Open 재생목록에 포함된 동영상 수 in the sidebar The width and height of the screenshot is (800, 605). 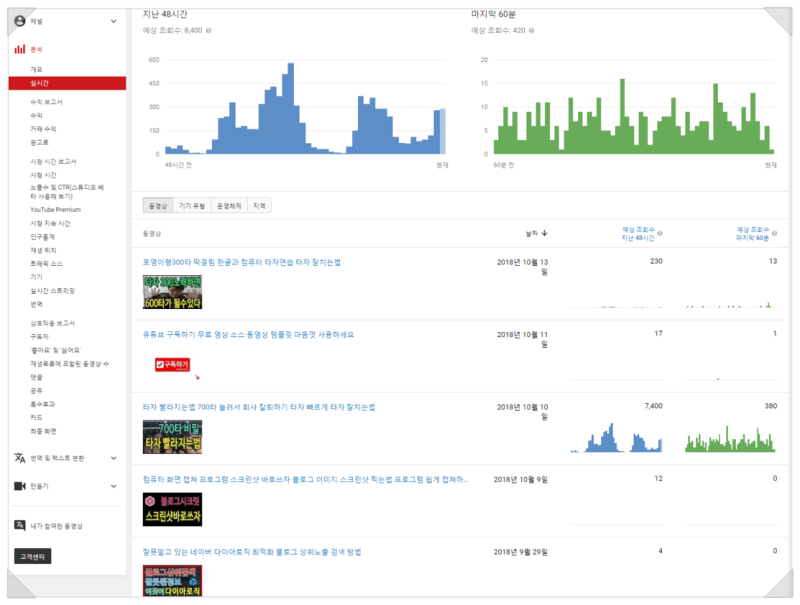69,364
